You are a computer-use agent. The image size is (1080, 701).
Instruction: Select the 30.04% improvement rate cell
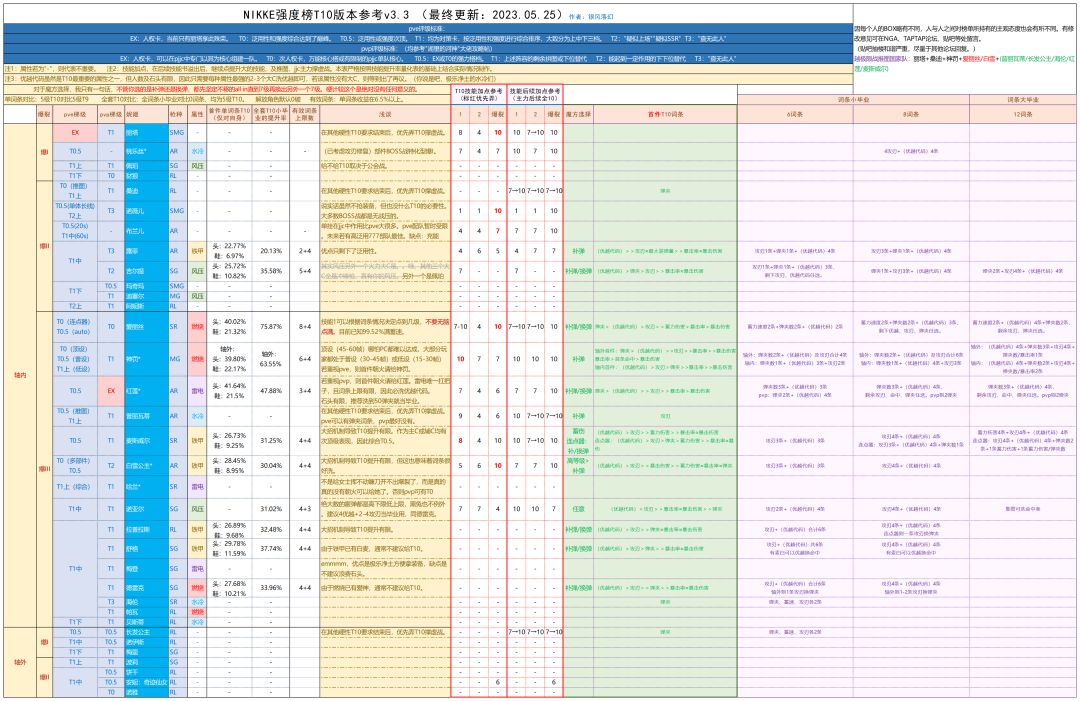(x=271, y=465)
